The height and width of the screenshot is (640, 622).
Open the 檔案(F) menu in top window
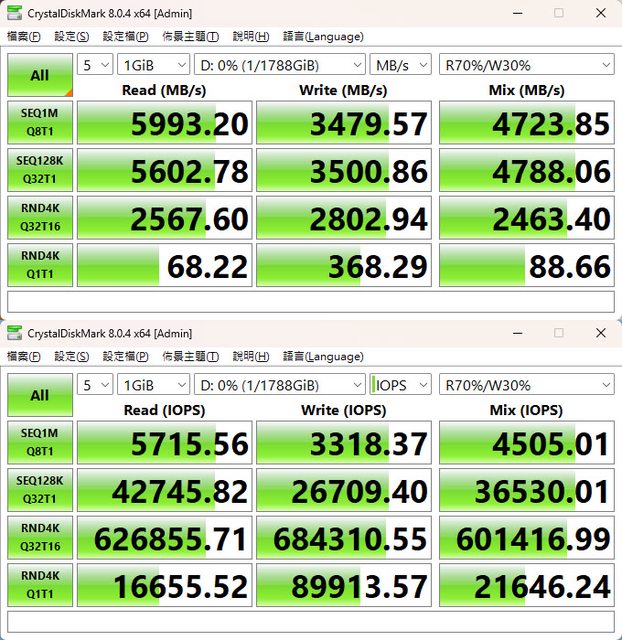pyautogui.click(x=24, y=36)
